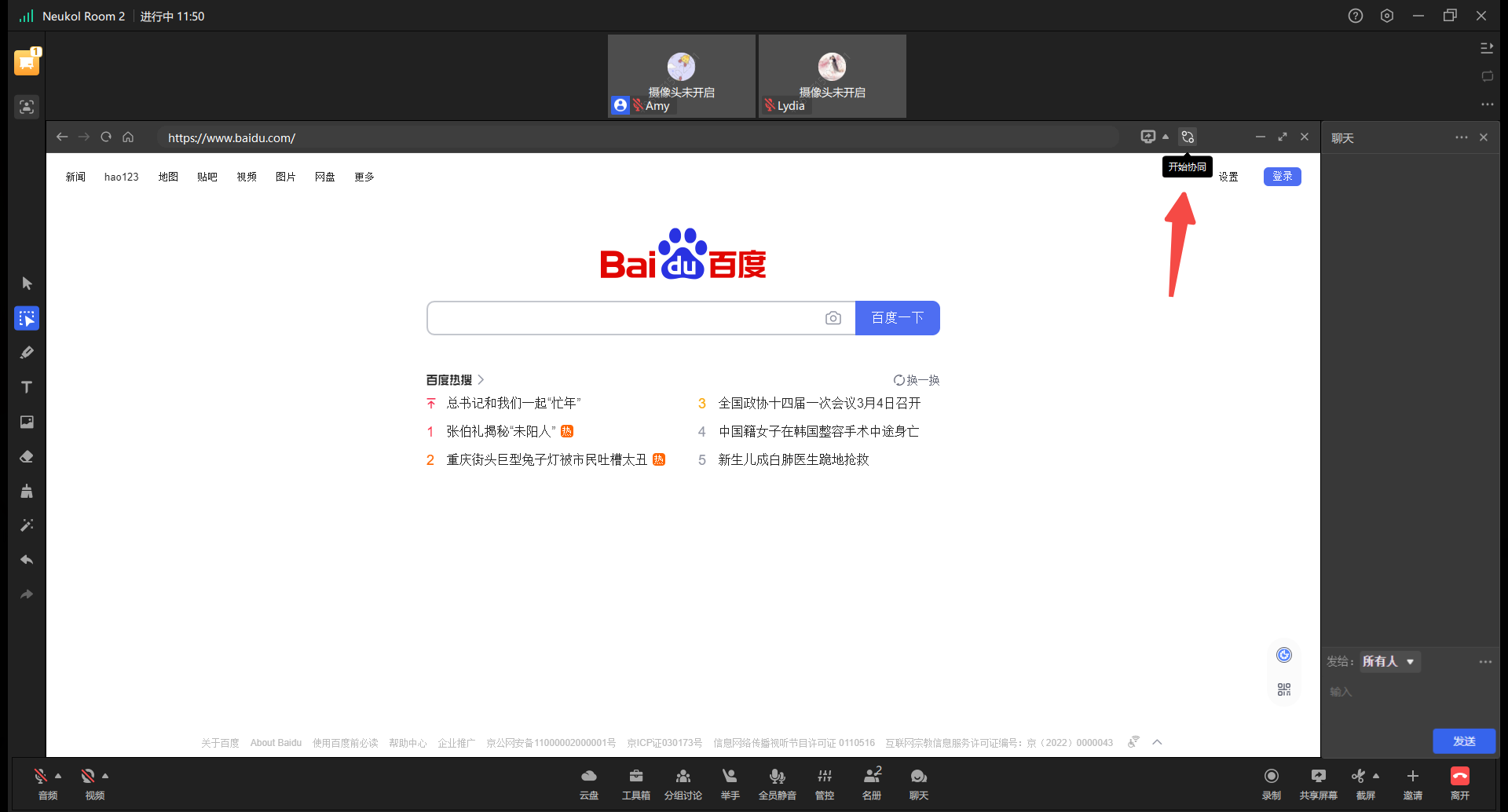Mute everyone with 全员静音

pyautogui.click(x=778, y=784)
